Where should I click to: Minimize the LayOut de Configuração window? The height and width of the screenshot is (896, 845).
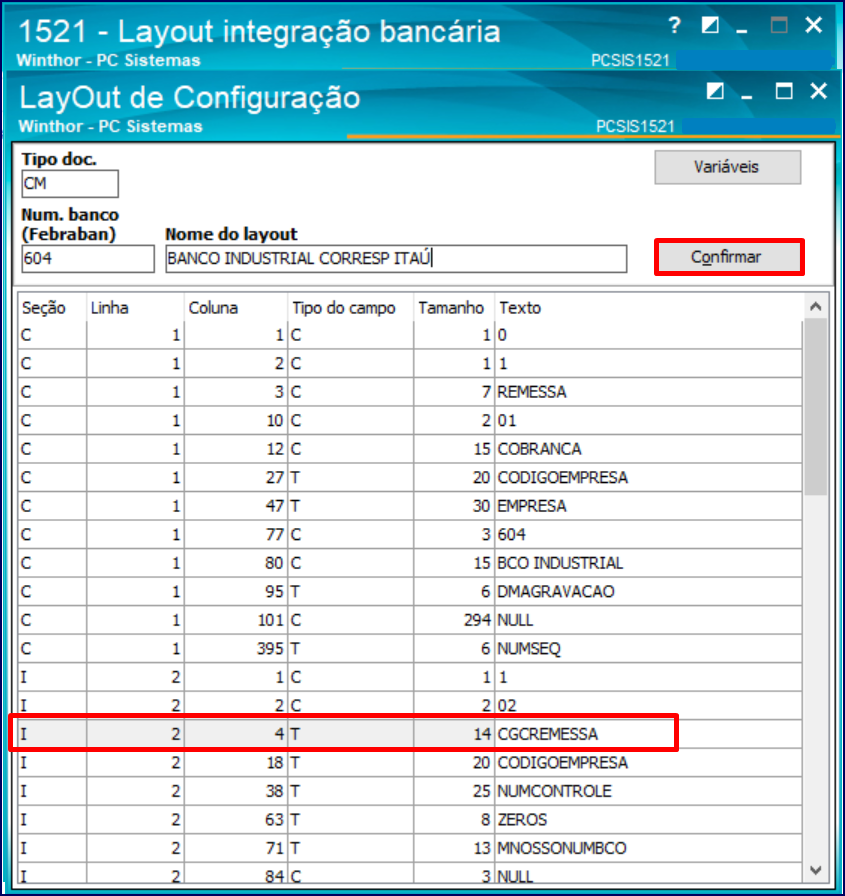click(x=747, y=96)
